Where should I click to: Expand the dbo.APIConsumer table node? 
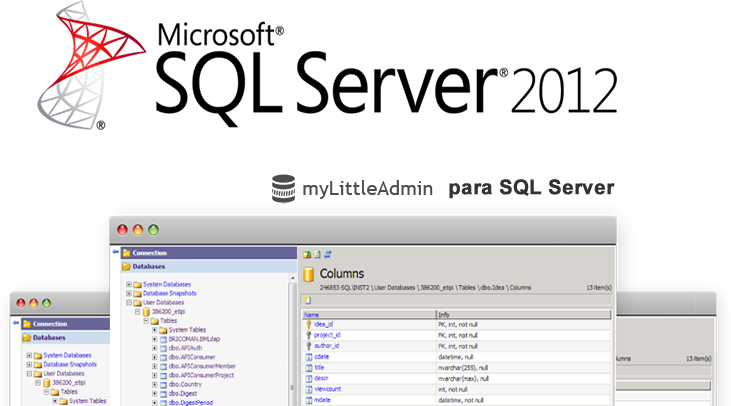tap(155, 356)
